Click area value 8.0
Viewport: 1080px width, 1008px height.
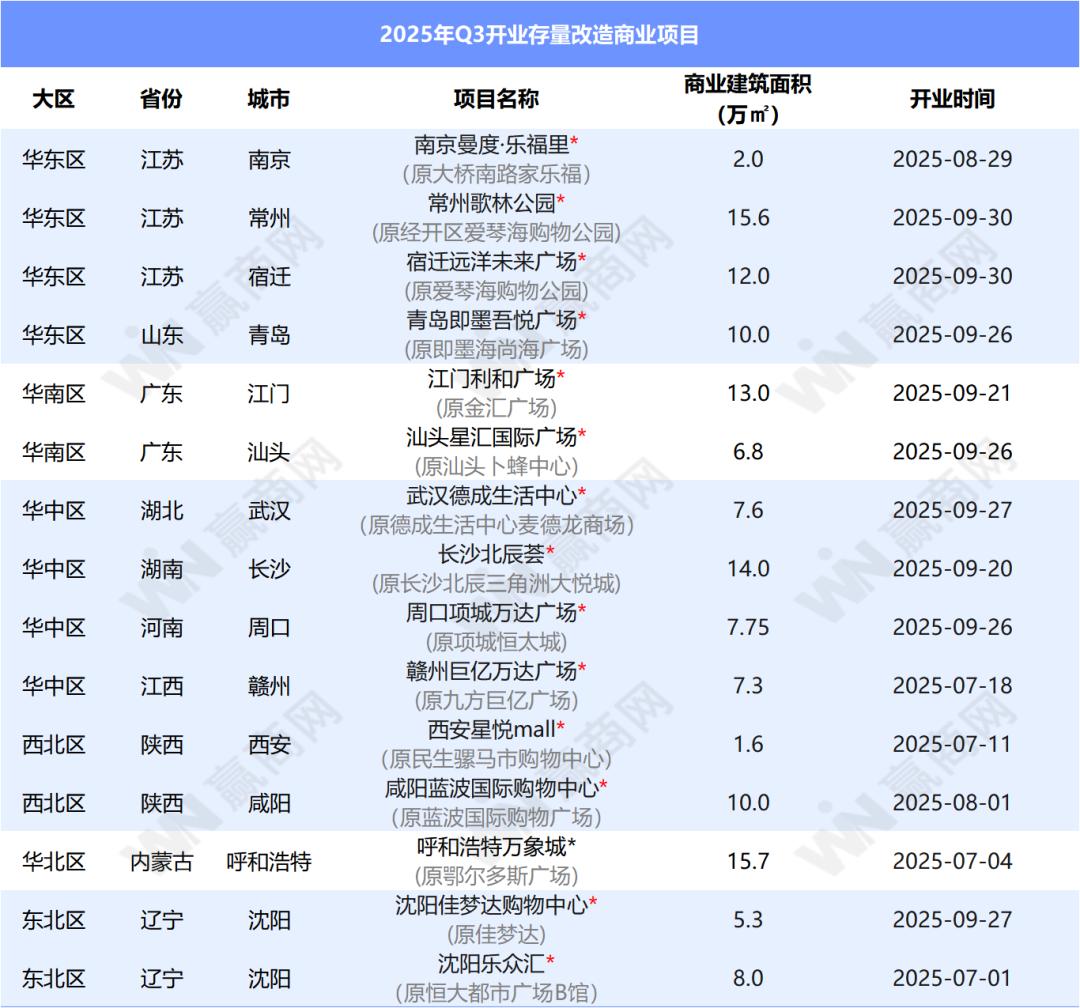748,979
